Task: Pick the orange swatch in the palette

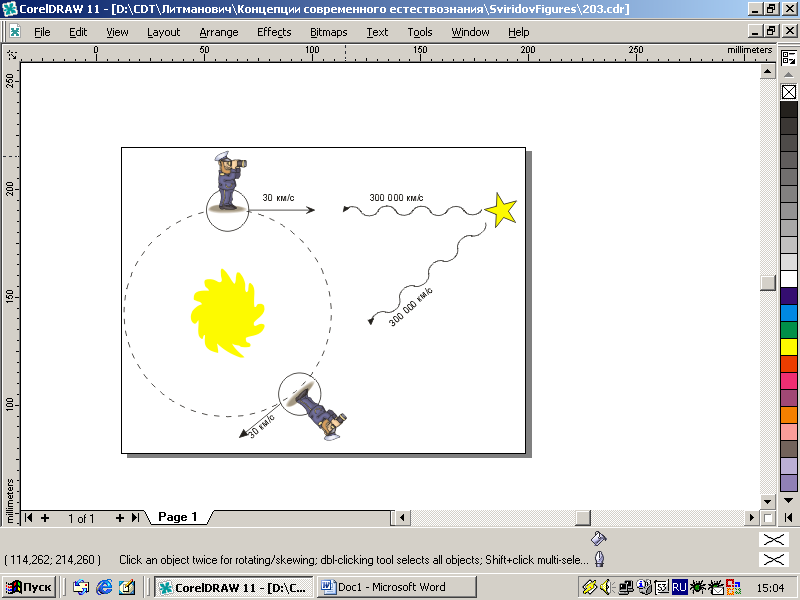Action: point(789,415)
